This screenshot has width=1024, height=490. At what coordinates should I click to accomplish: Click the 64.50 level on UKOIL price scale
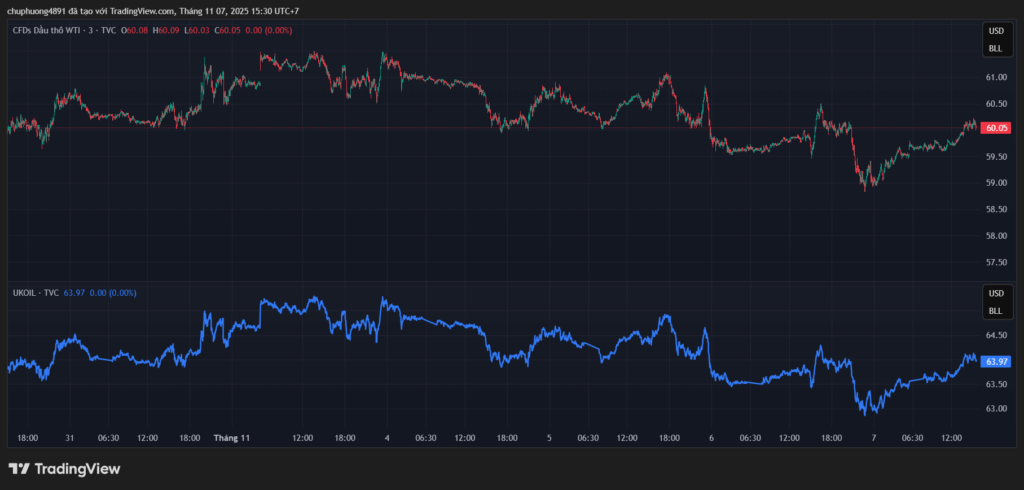coord(996,336)
